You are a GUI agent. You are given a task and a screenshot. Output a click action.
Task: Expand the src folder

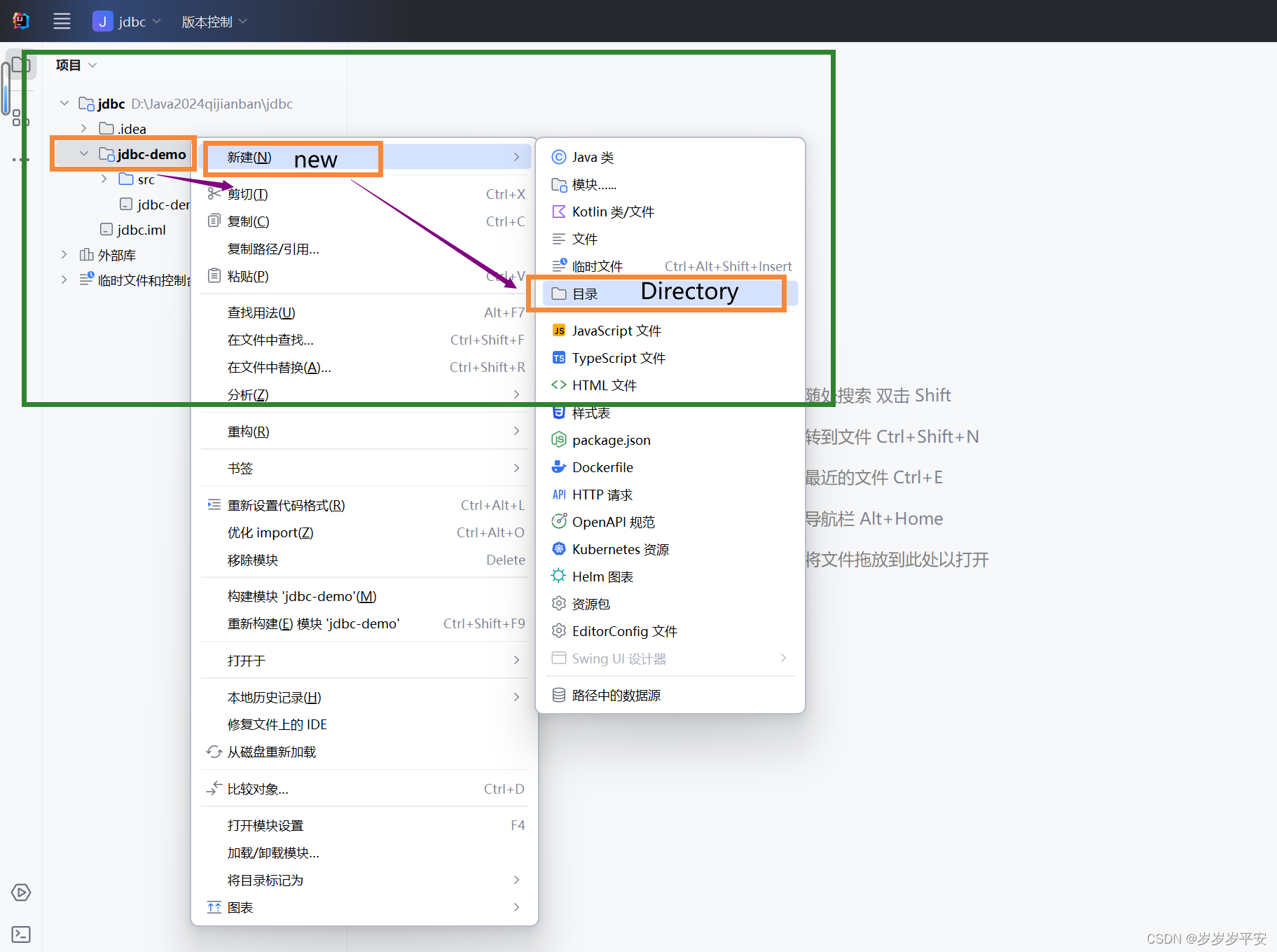click(x=104, y=179)
